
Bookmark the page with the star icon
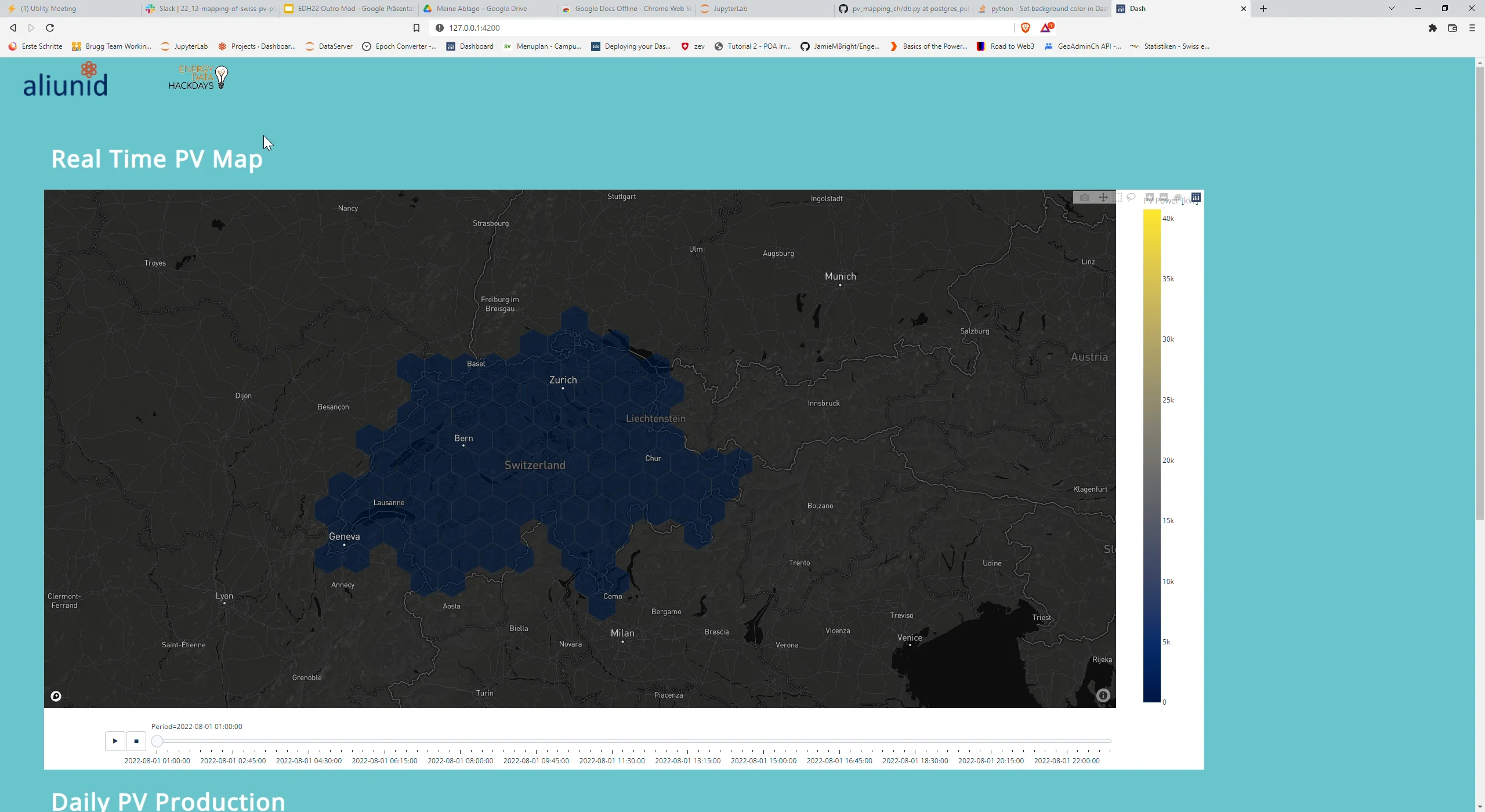coord(416,27)
